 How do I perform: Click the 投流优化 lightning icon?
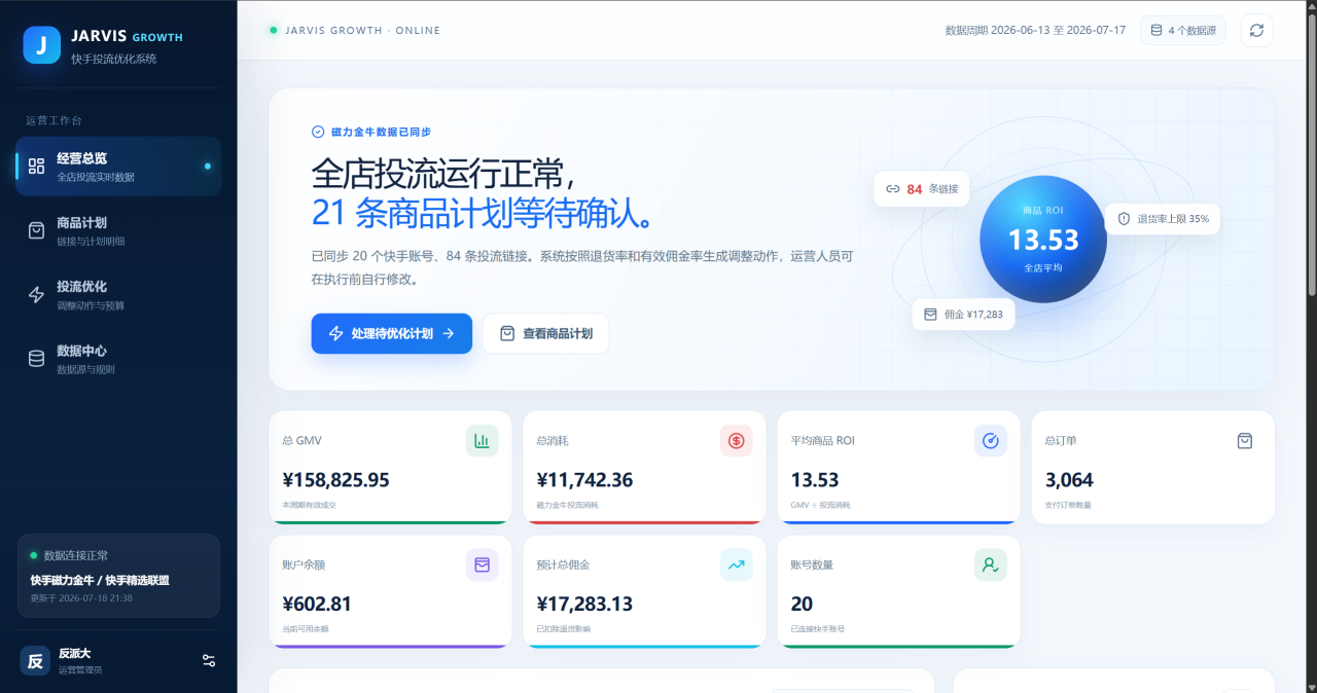click(37, 294)
